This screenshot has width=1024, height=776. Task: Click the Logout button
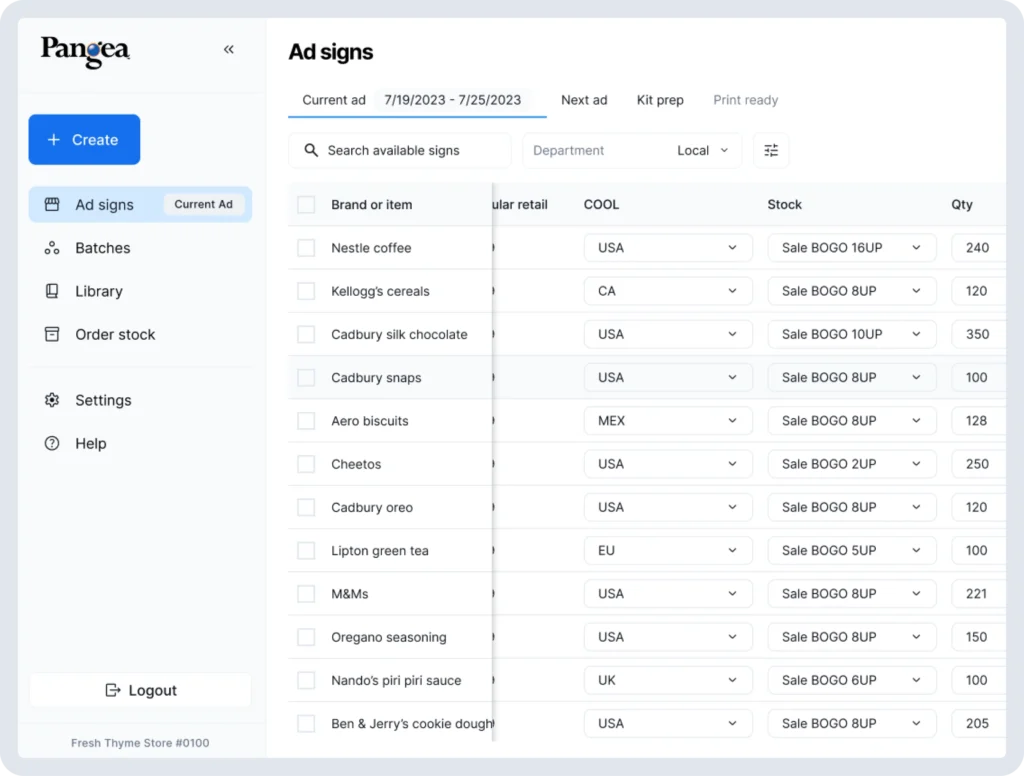(x=140, y=690)
